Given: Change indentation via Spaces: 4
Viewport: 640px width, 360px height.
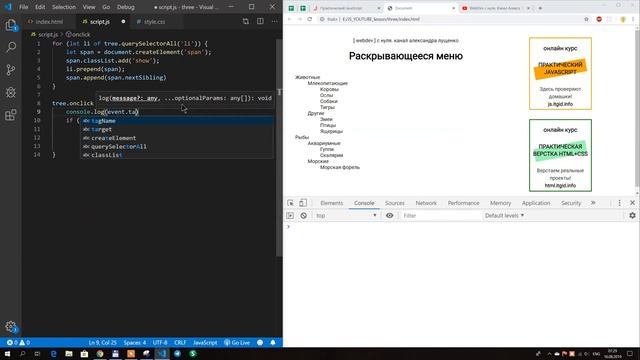Looking at the screenshot, I should pyautogui.click(x=135, y=342).
